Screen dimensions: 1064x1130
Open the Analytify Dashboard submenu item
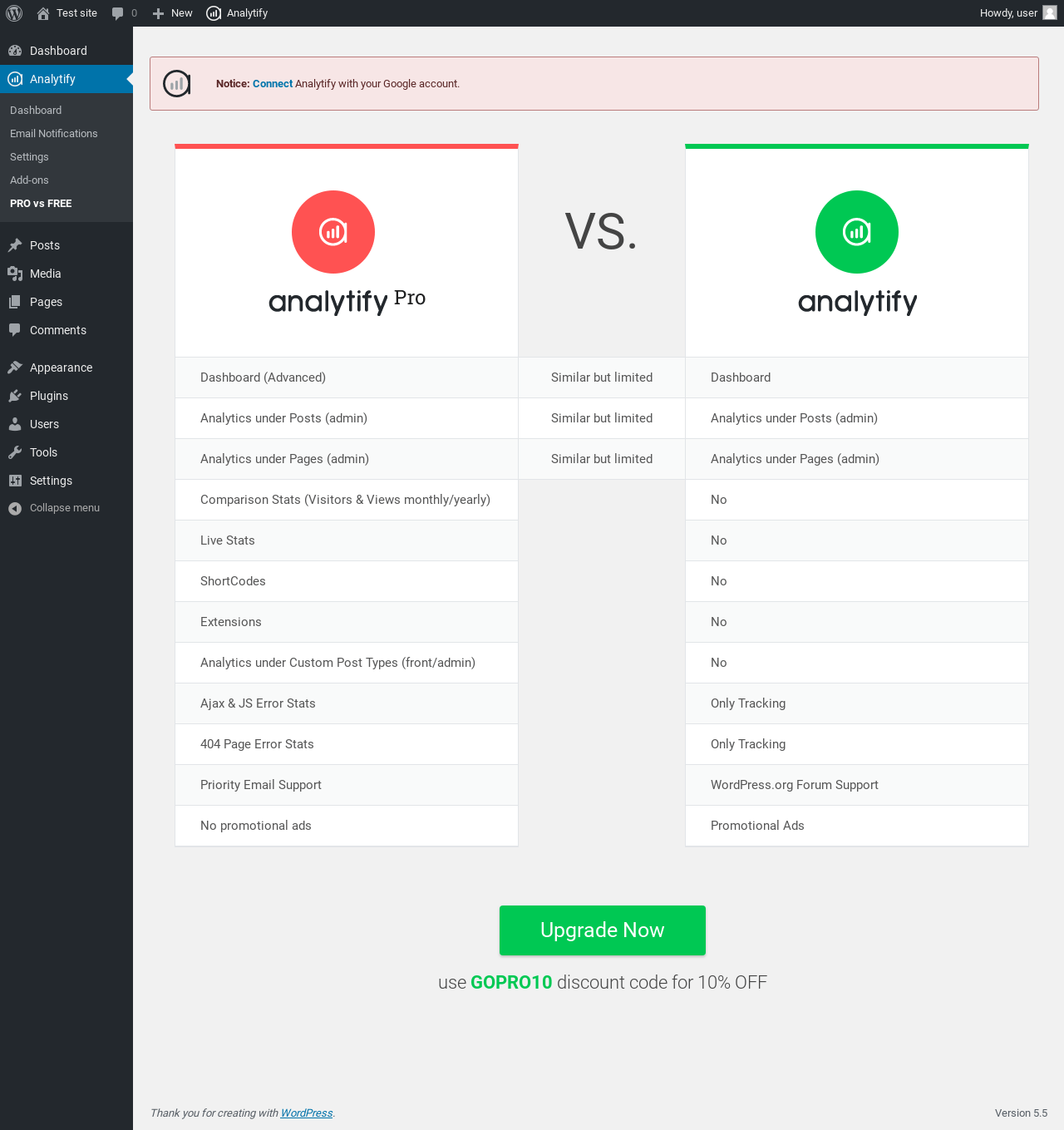[x=36, y=111]
